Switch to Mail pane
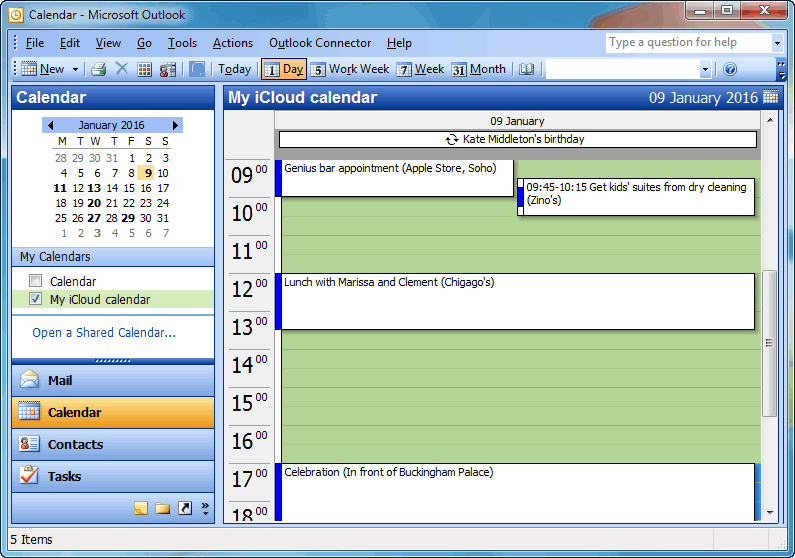Viewport: 795px width, 558px height. pos(113,380)
